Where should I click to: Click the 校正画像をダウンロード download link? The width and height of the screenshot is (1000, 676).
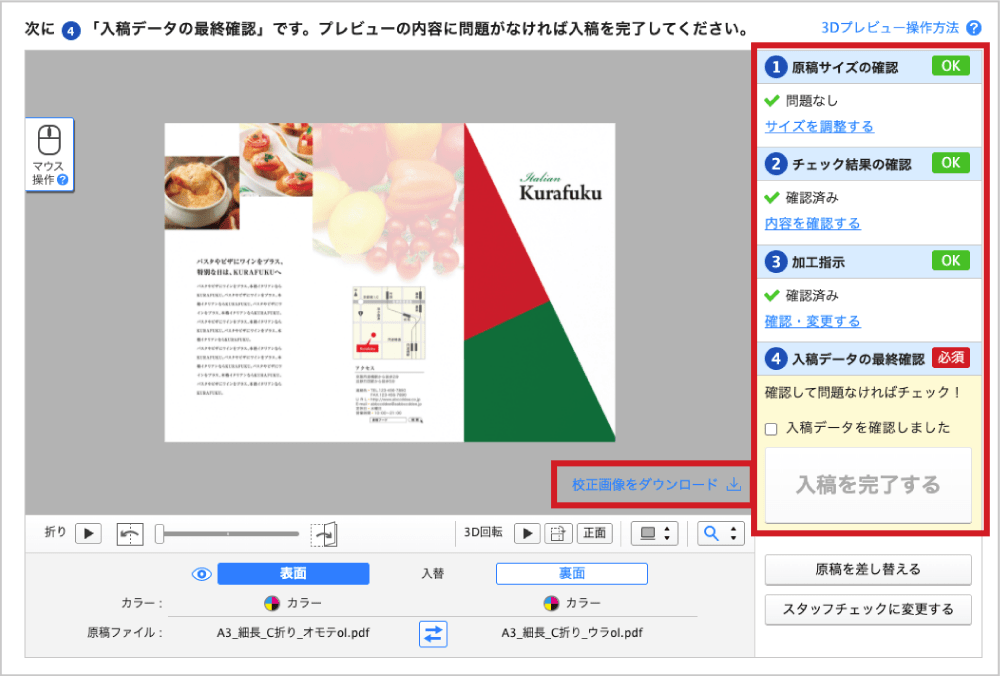(656, 485)
